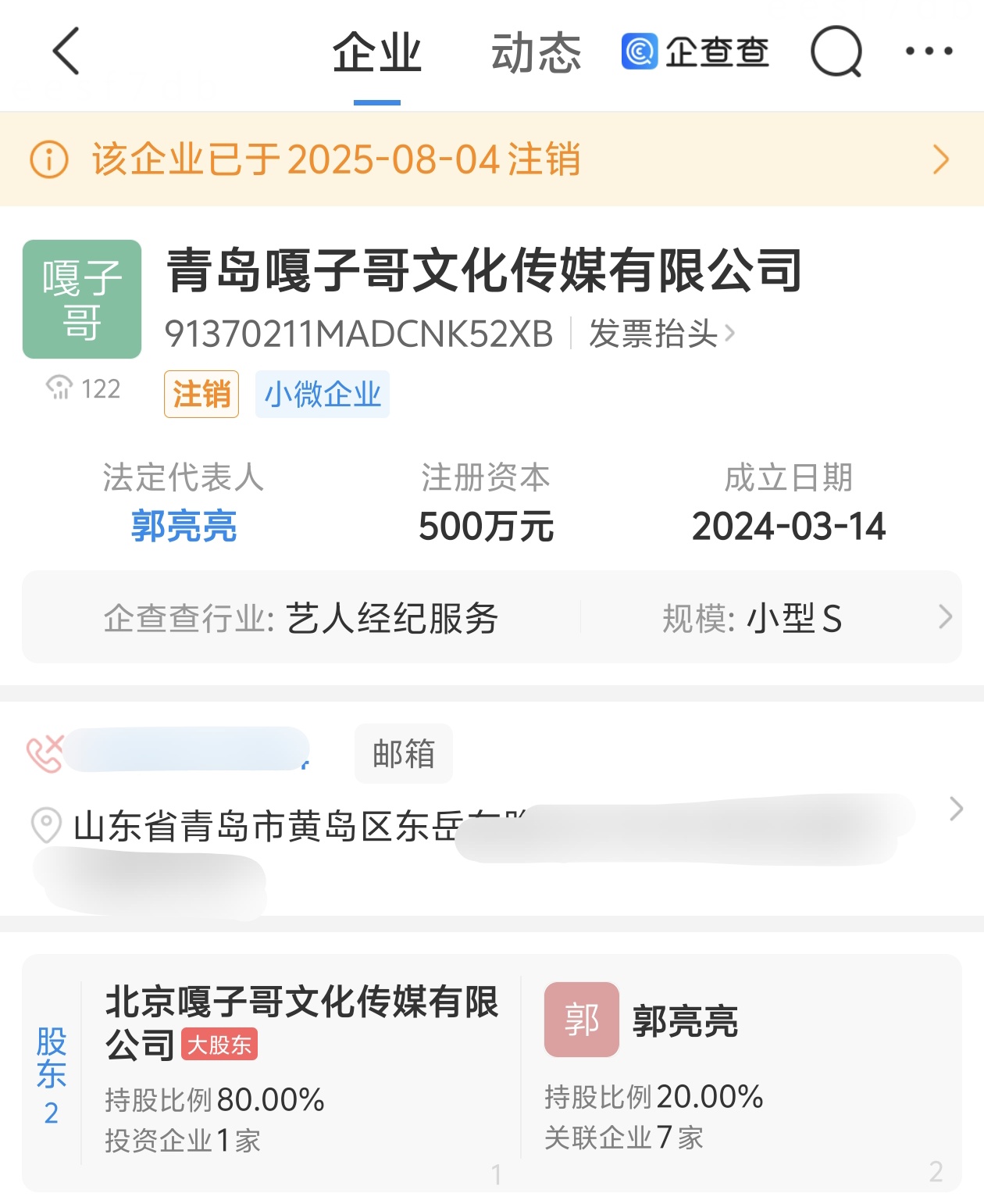Open shareholder 北京嘎子哥文化传媒有限公司 card

[x=301, y=1070]
